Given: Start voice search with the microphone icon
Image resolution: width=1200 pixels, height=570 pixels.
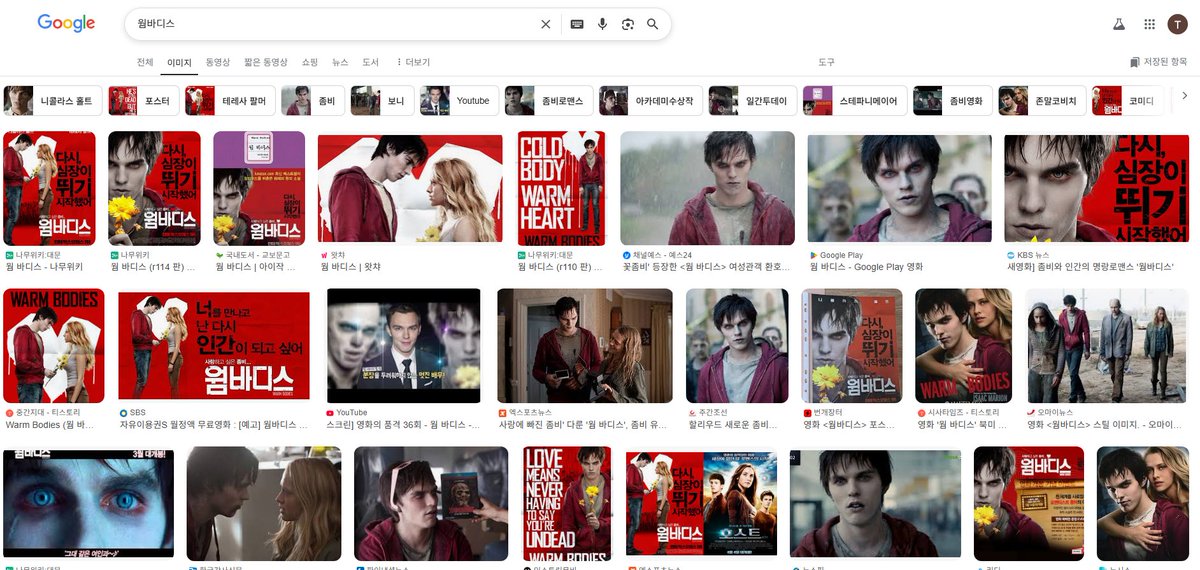Looking at the screenshot, I should (602, 24).
